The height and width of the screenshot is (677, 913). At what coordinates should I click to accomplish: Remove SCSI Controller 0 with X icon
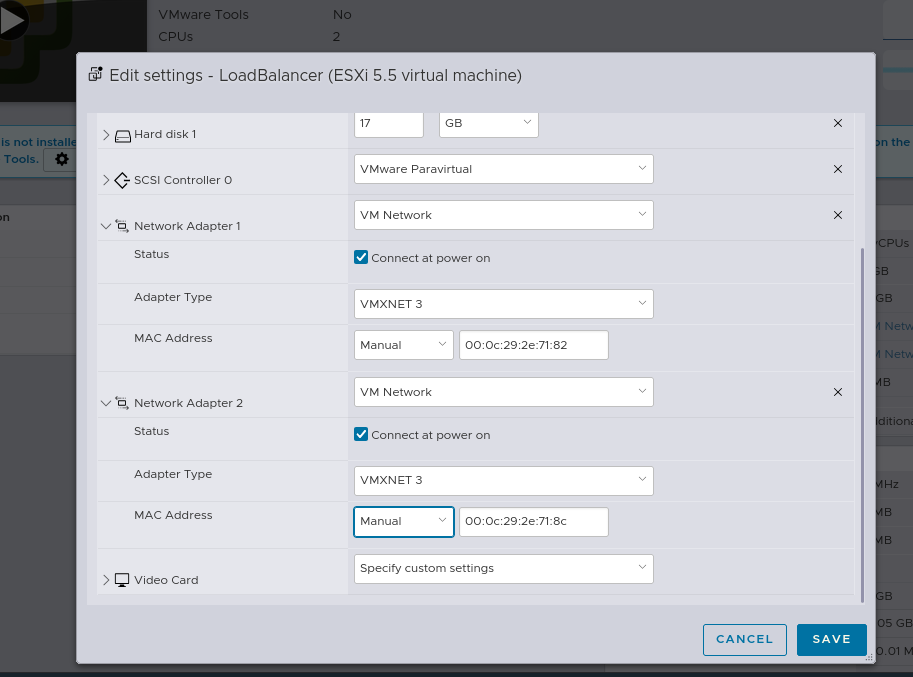coord(838,169)
